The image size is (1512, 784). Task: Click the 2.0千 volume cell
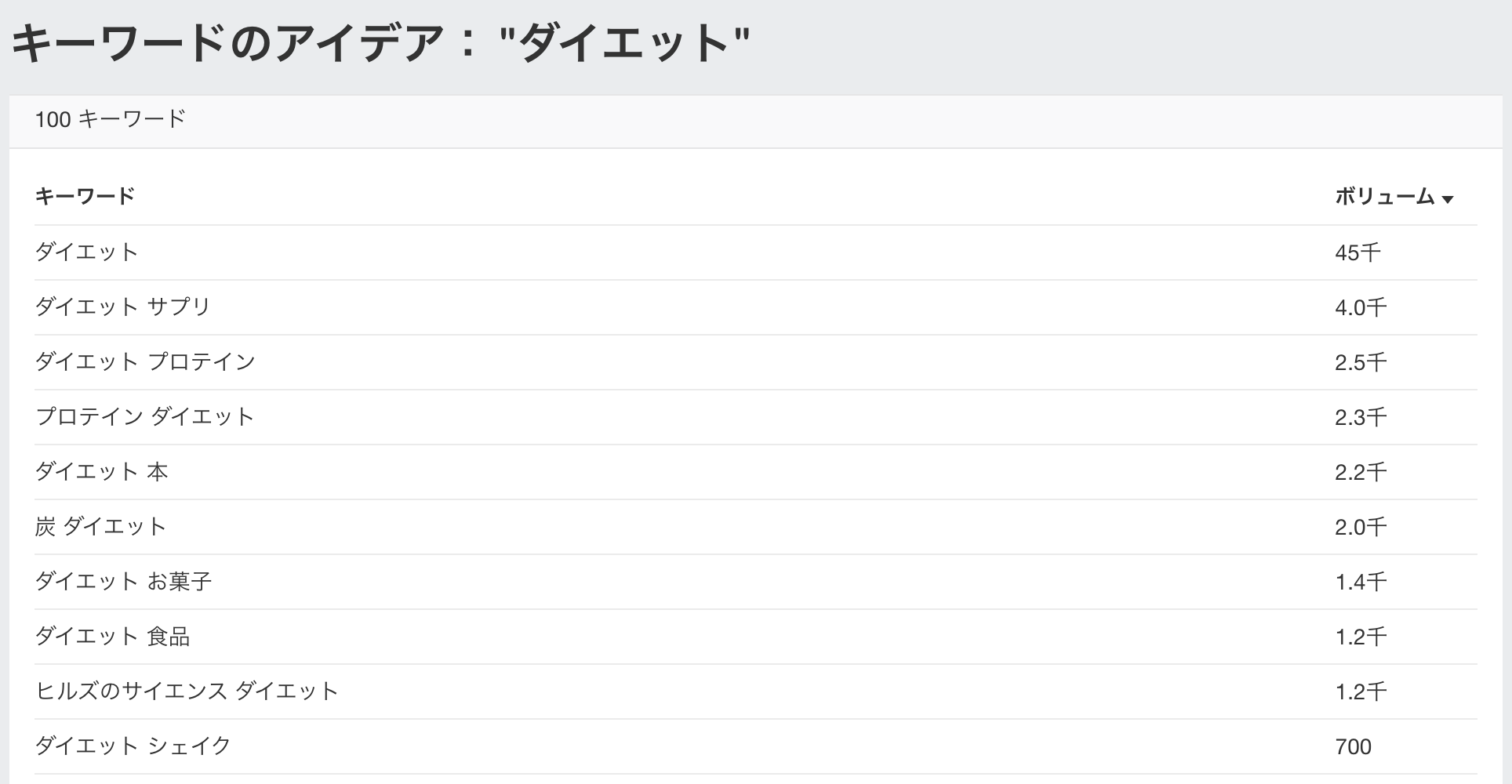(x=1361, y=527)
